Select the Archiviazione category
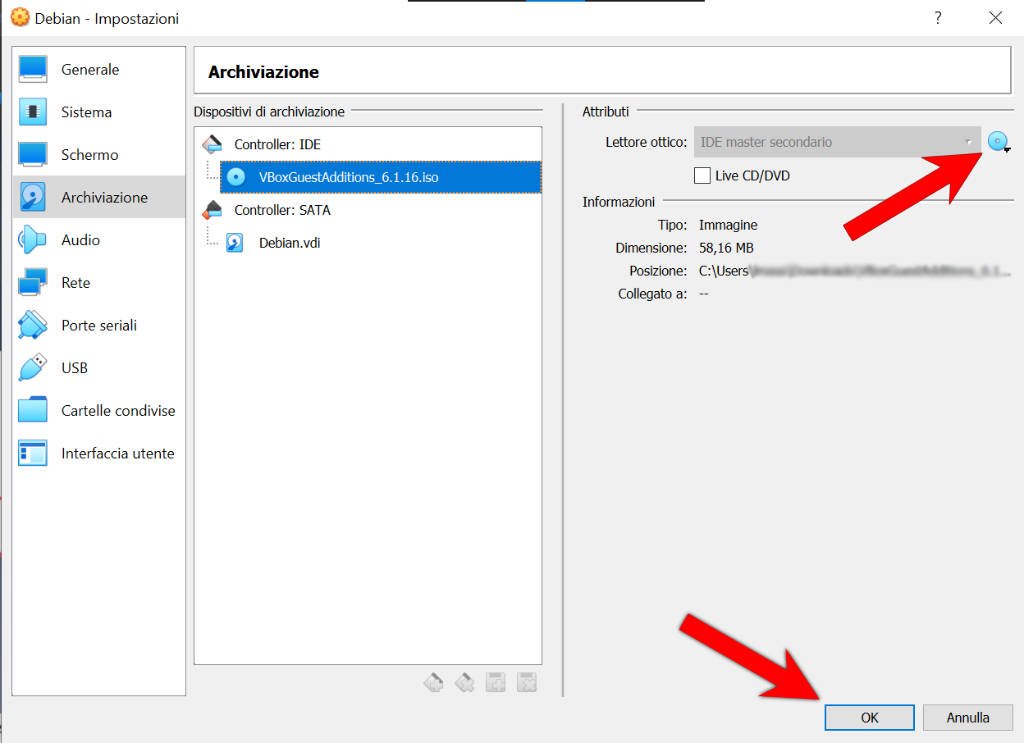The width and height of the screenshot is (1024, 743). [x=99, y=197]
